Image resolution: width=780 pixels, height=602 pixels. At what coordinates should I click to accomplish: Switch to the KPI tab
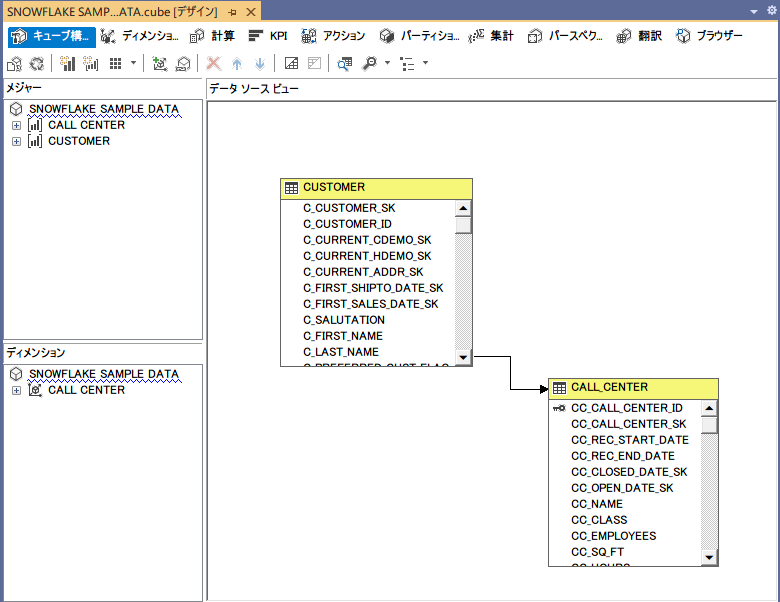pos(268,36)
